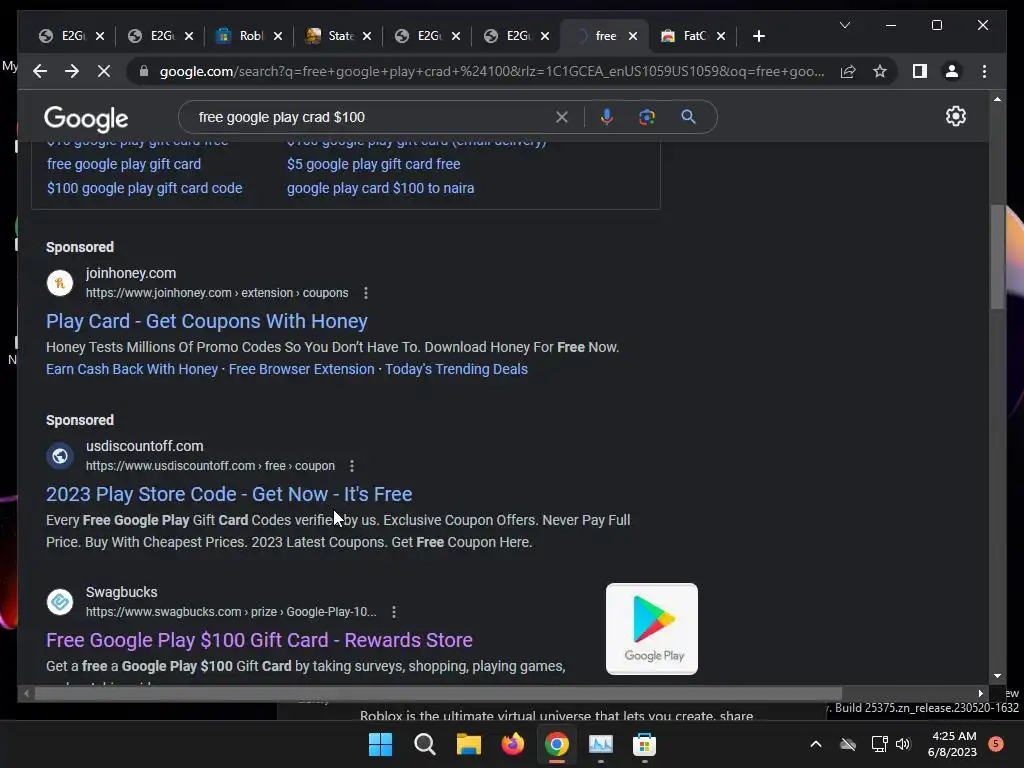Open the taskbar monitor app icon
The image size is (1024, 768).
(601, 744)
